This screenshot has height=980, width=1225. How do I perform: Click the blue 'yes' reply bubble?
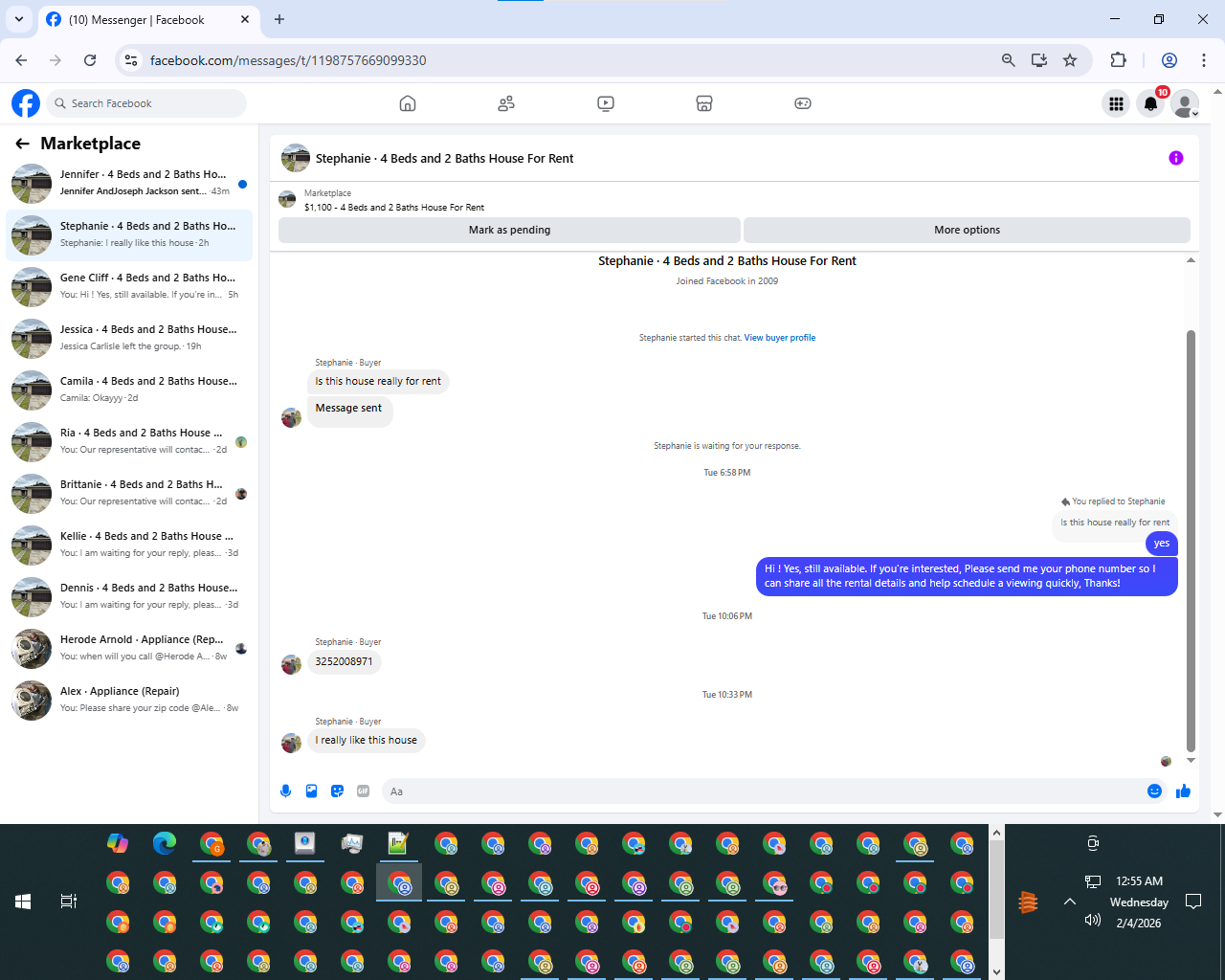click(x=1161, y=544)
